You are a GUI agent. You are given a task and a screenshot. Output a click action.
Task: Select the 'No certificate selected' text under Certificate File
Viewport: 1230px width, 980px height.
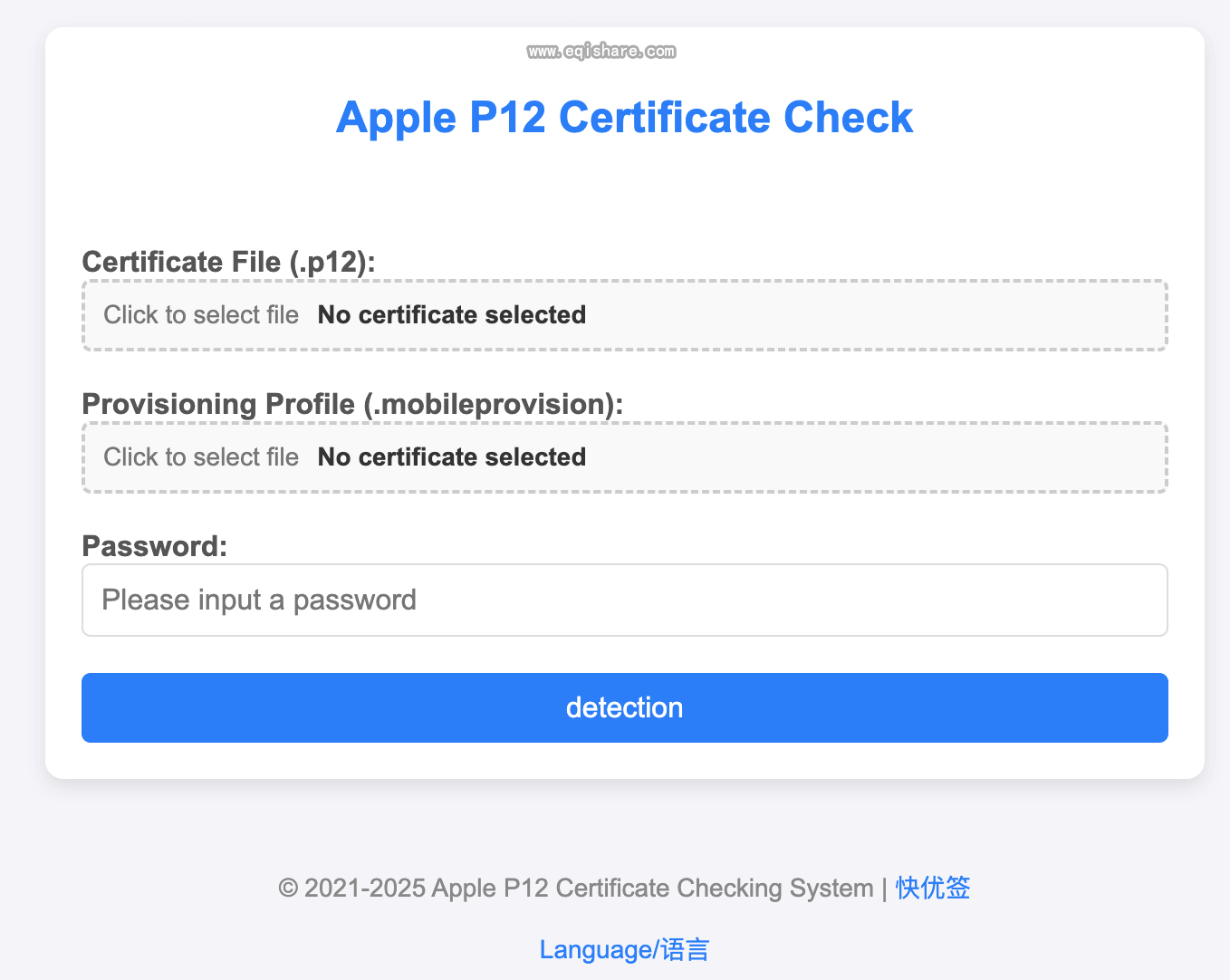pyautogui.click(x=451, y=314)
